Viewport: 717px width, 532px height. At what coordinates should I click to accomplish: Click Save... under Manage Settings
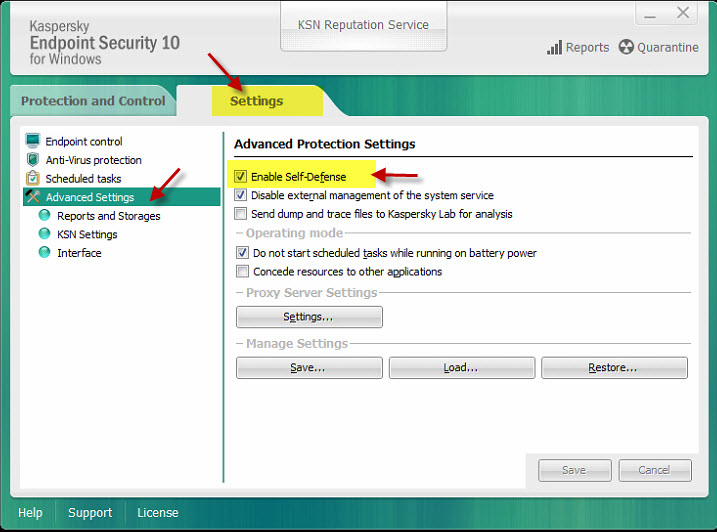(309, 368)
